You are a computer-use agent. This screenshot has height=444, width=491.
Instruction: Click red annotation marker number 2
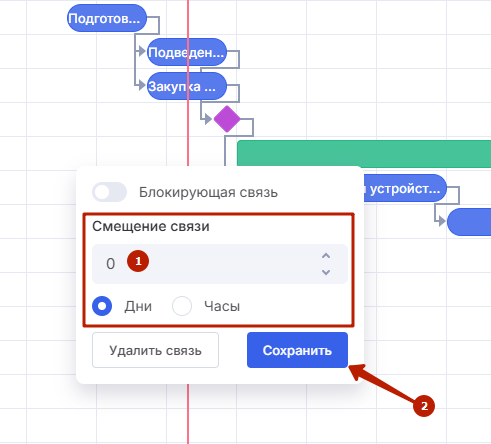[x=424, y=406]
